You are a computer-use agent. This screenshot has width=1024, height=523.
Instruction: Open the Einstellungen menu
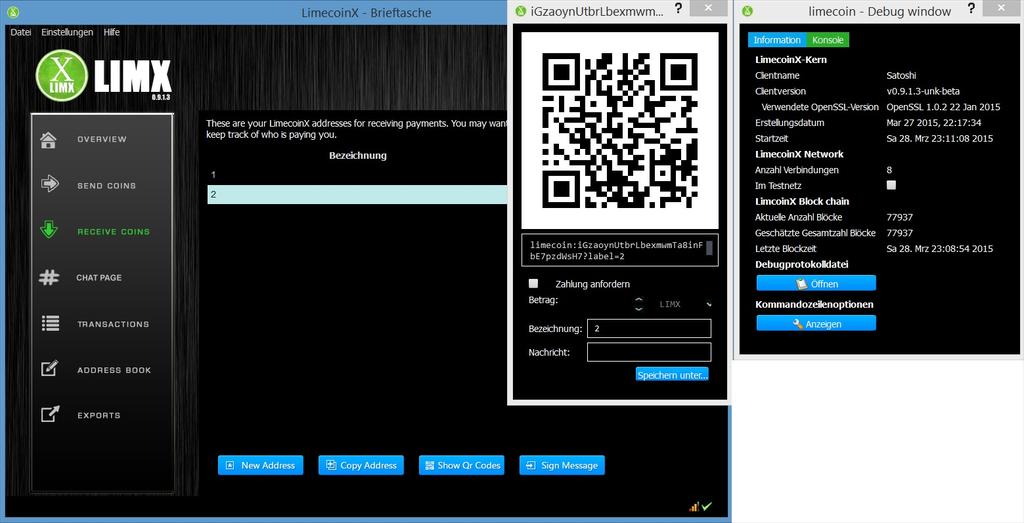[x=67, y=32]
